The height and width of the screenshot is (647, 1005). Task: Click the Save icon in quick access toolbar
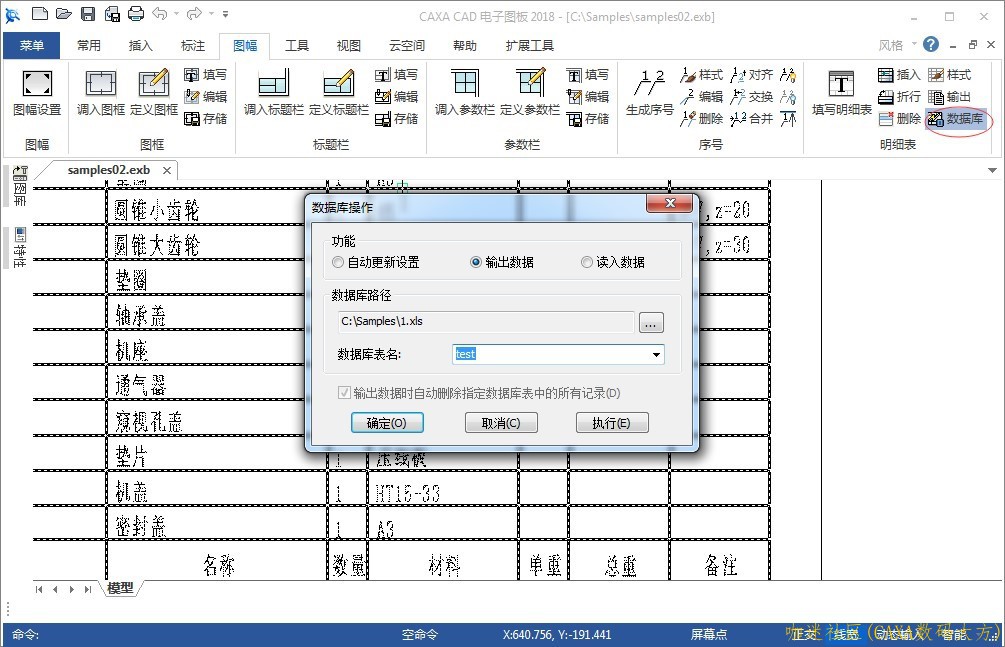coord(88,13)
